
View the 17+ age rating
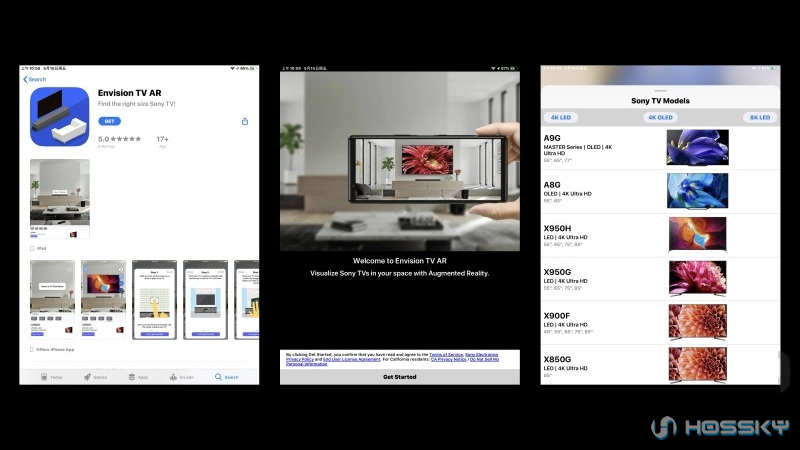point(162,141)
